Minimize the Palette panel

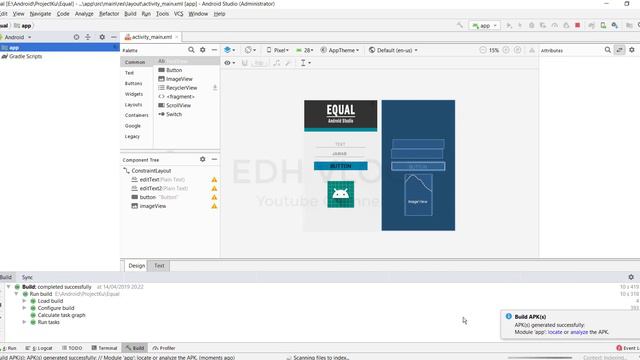(214, 50)
